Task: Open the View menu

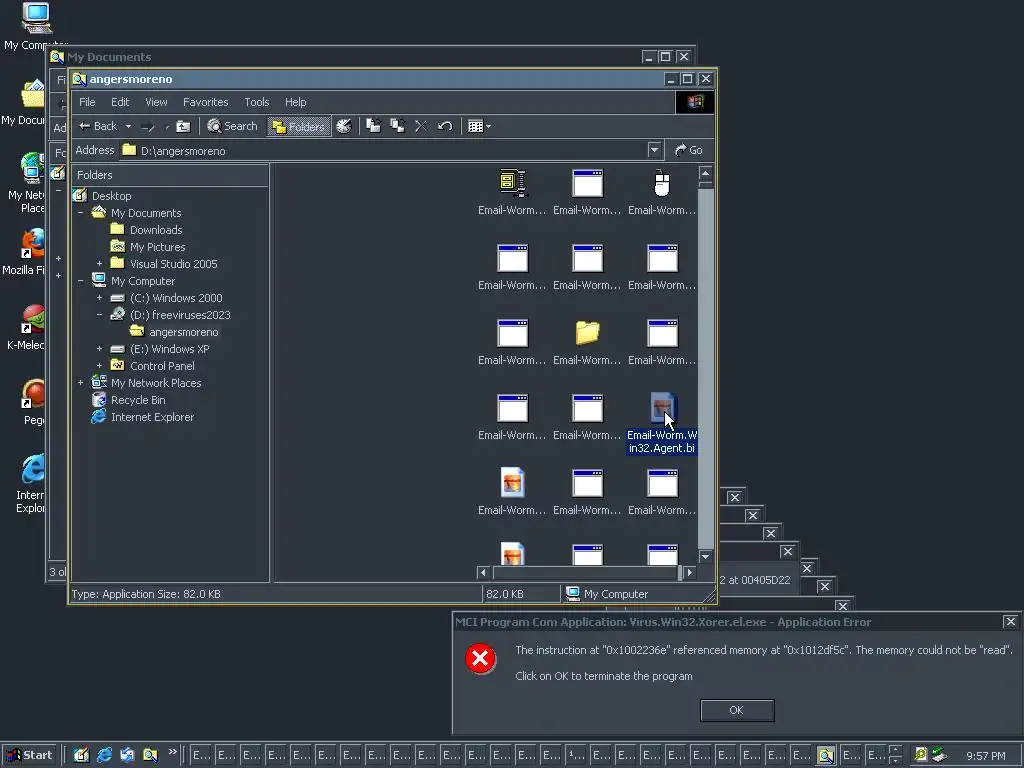Action: click(x=156, y=102)
